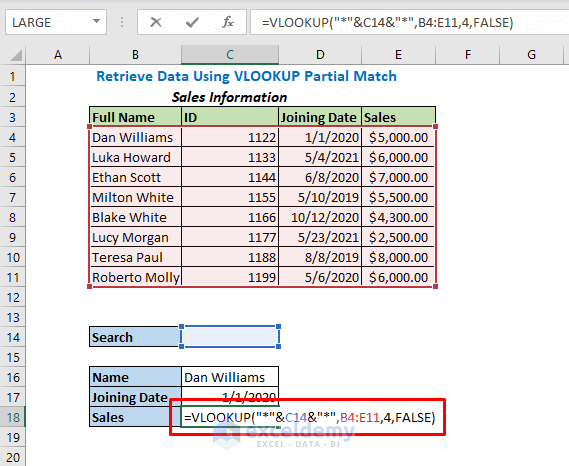Click ID cell 1144
The height and width of the screenshot is (466, 569).
(x=230, y=177)
